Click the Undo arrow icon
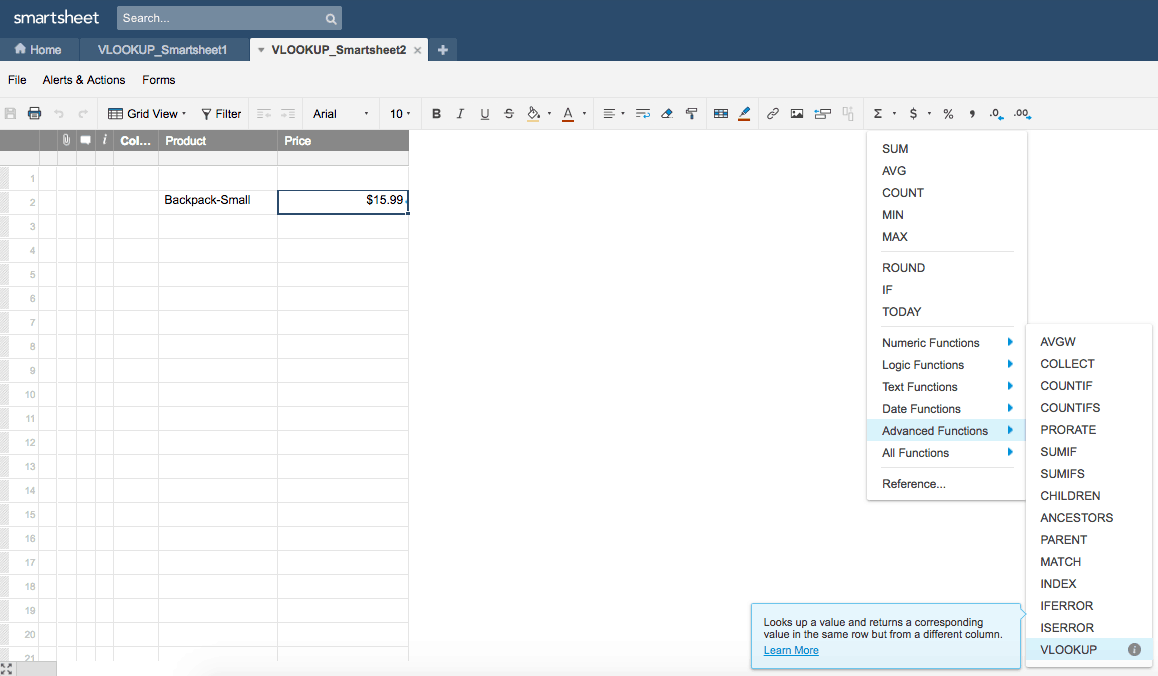 coord(59,114)
